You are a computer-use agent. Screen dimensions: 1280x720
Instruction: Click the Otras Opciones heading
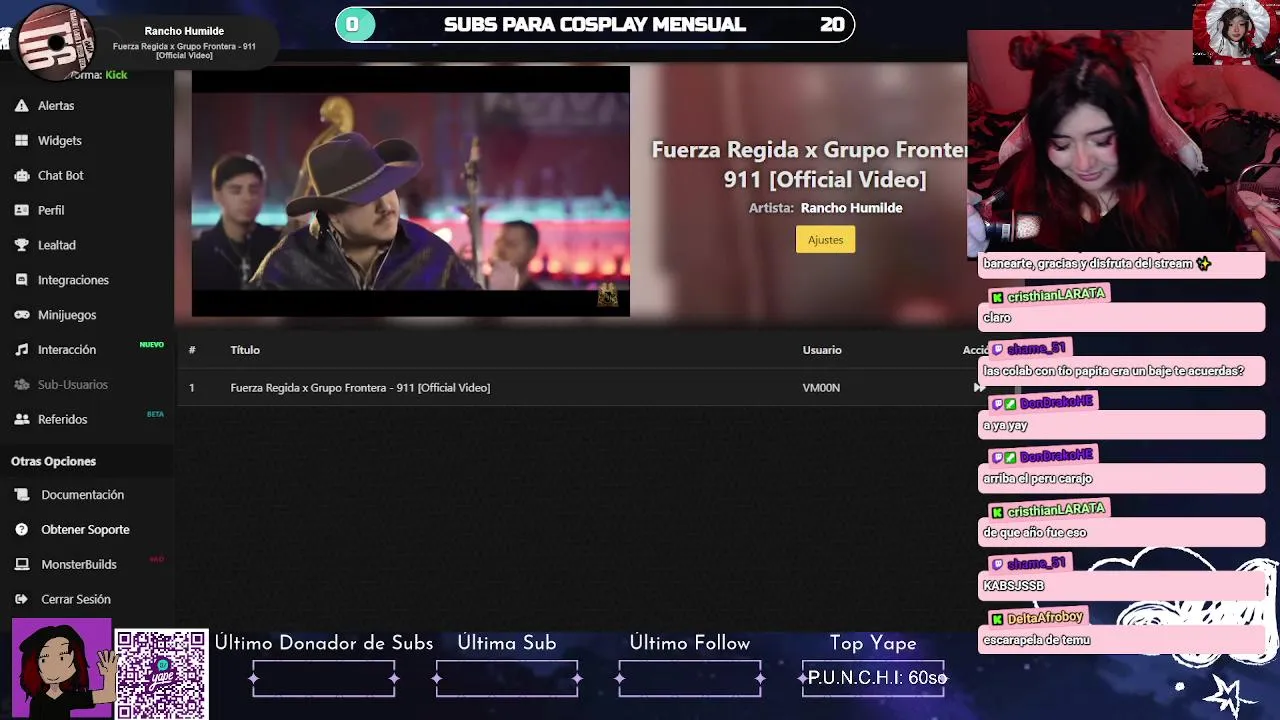[x=53, y=461]
